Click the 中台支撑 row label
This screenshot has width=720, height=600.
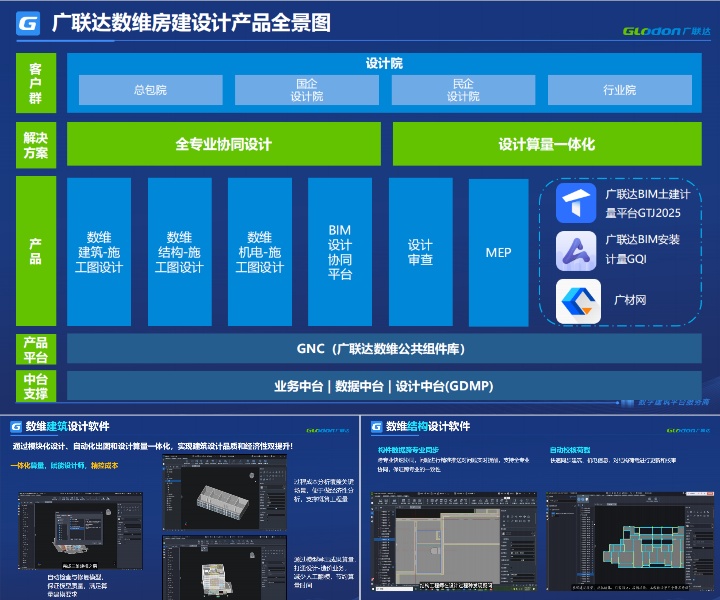(36, 386)
